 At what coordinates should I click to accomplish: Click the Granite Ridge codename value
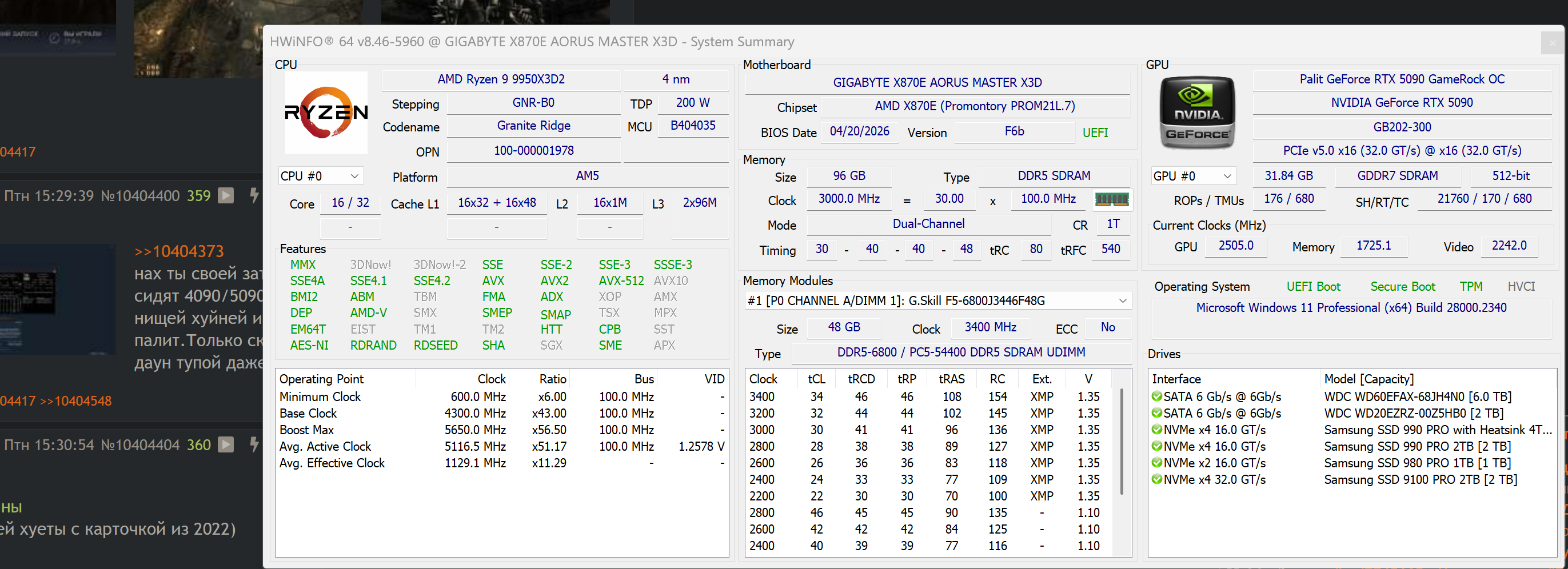[x=534, y=126]
